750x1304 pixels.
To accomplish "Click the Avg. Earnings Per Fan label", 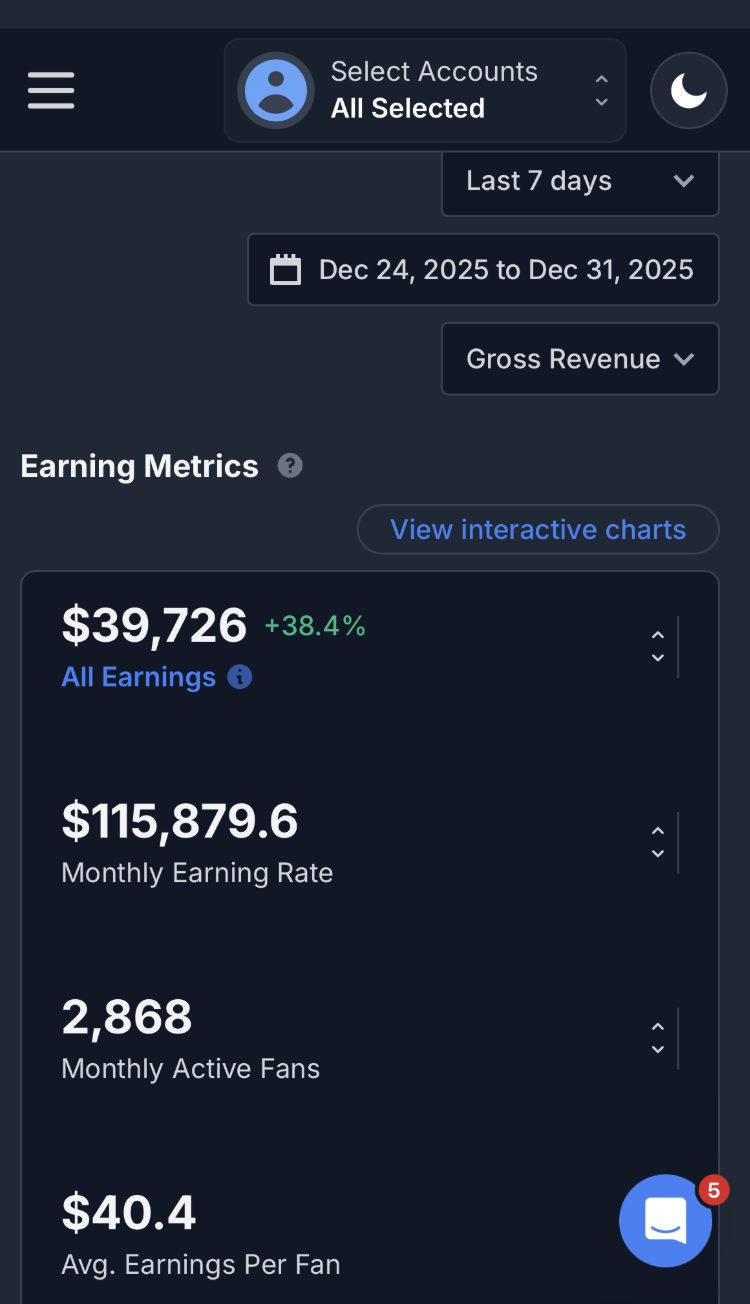I will click(x=201, y=1265).
